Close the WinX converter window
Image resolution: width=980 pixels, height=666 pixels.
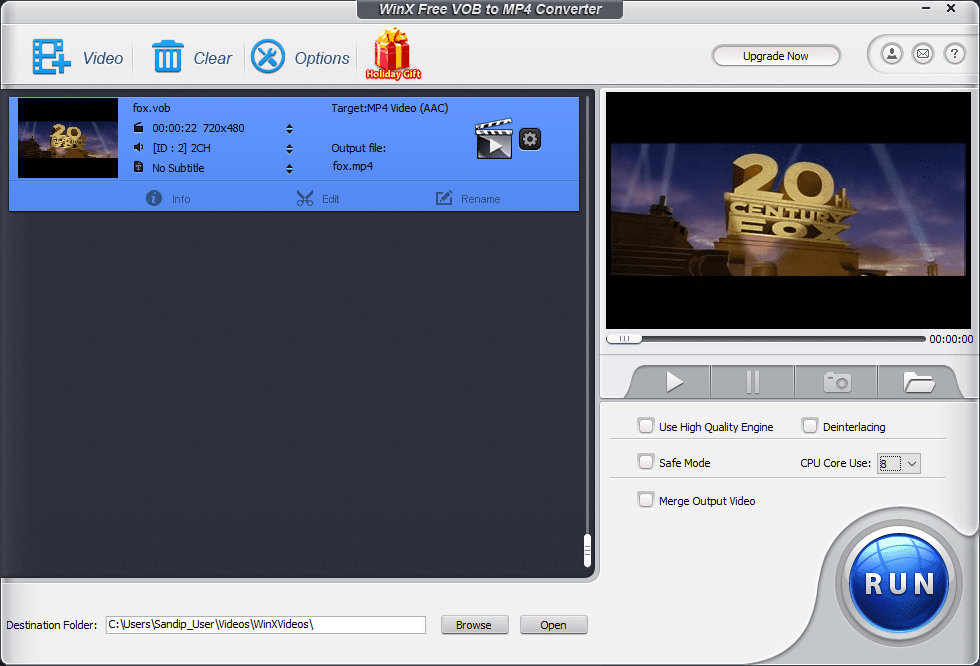click(x=951, y=8)
